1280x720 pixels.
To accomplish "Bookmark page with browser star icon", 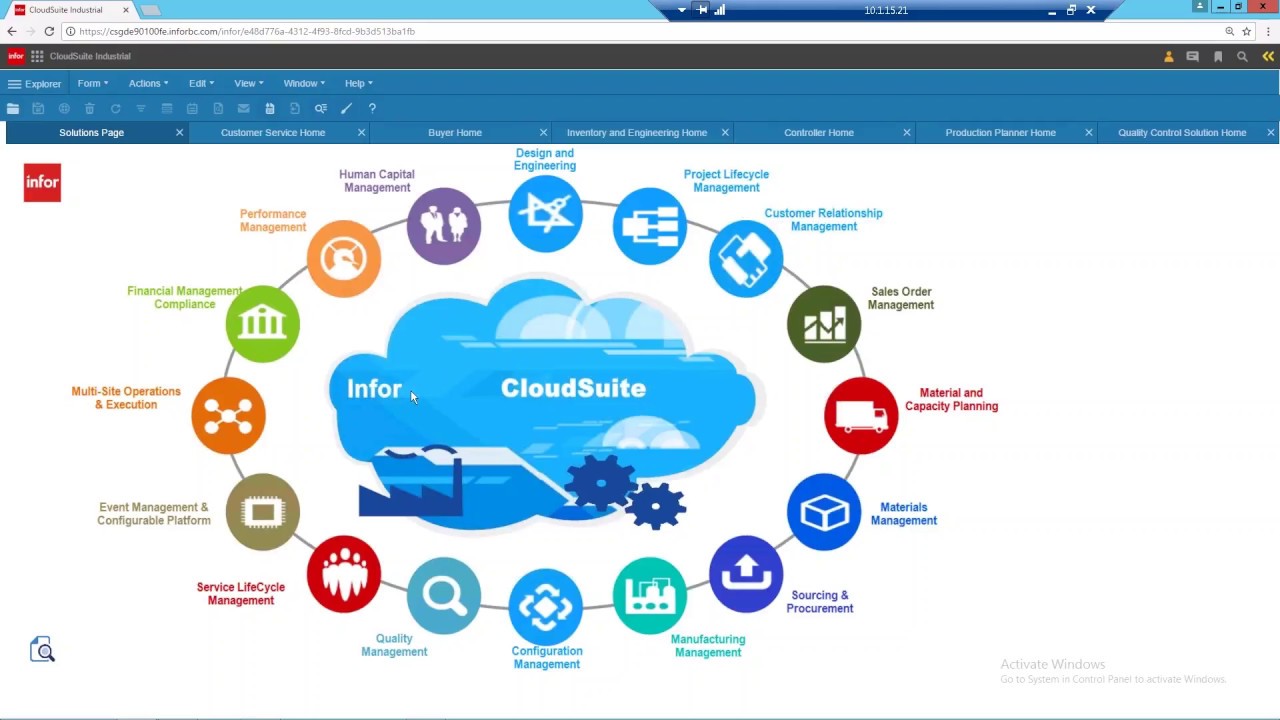I will 1247,31.
